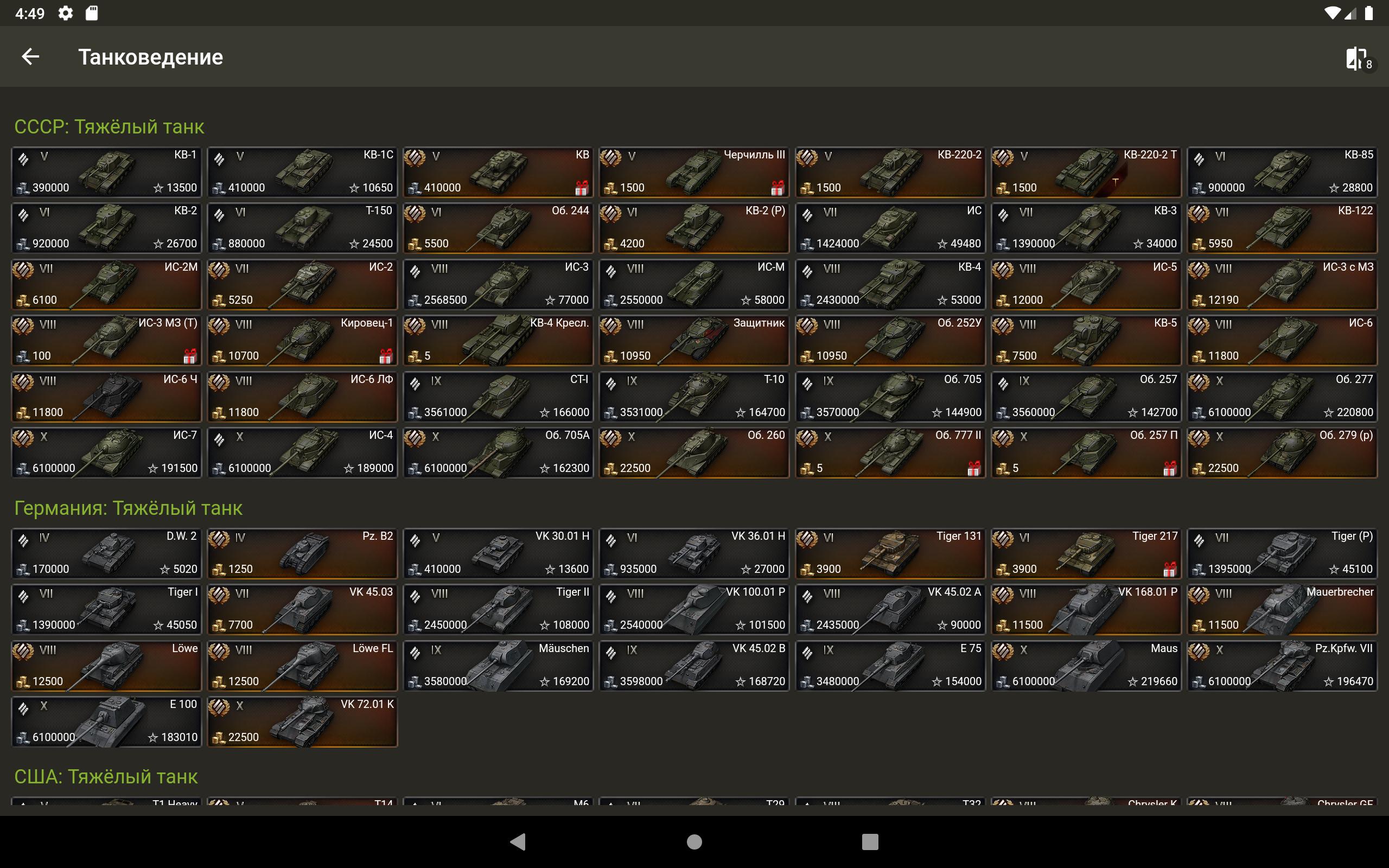Click the gift icon on ИС-3 МЗ (Т) card
The width and height of the screenshot is (1389, 868).
[x=190, y=356]
